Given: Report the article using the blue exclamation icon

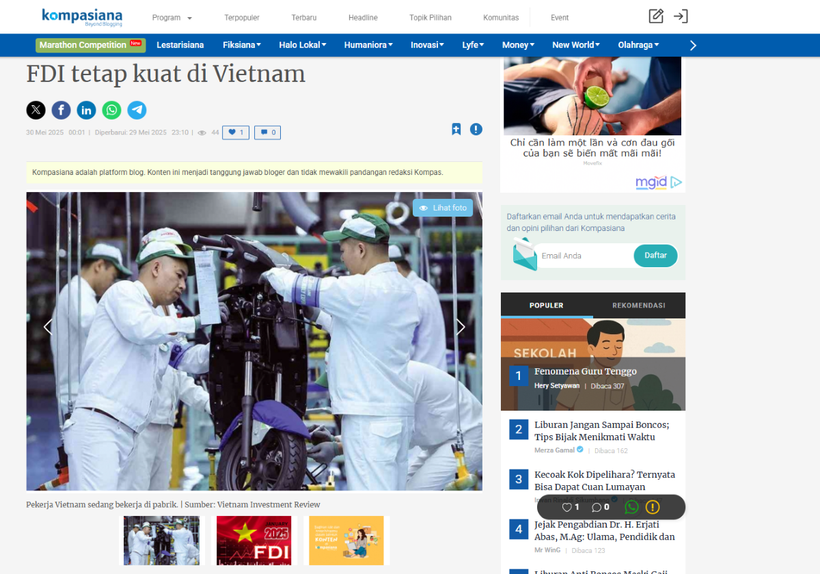Looking at the screenshot, I should 476,129.
